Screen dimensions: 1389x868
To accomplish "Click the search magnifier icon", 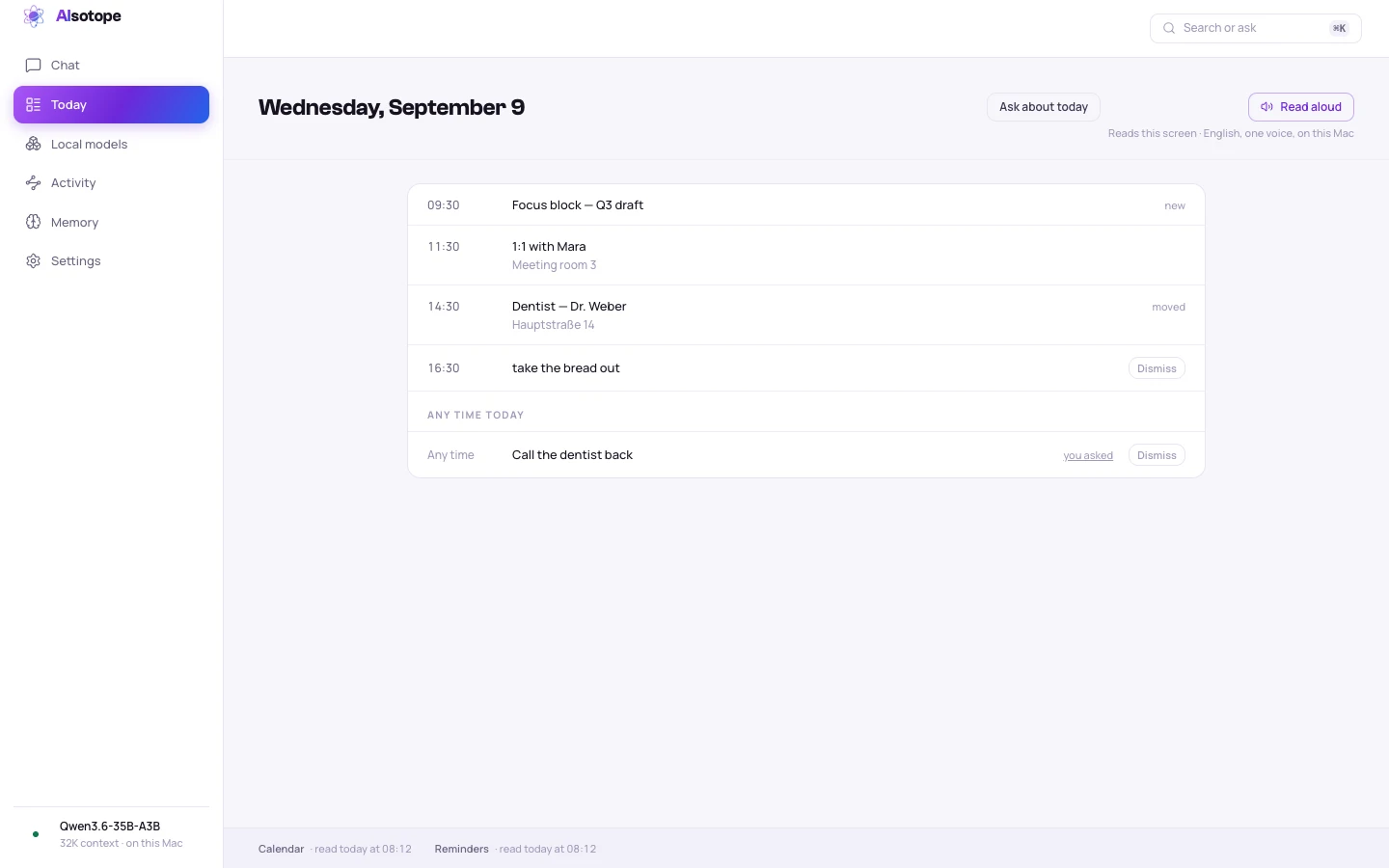I will pyautogui.click(x=1169, y=28).
